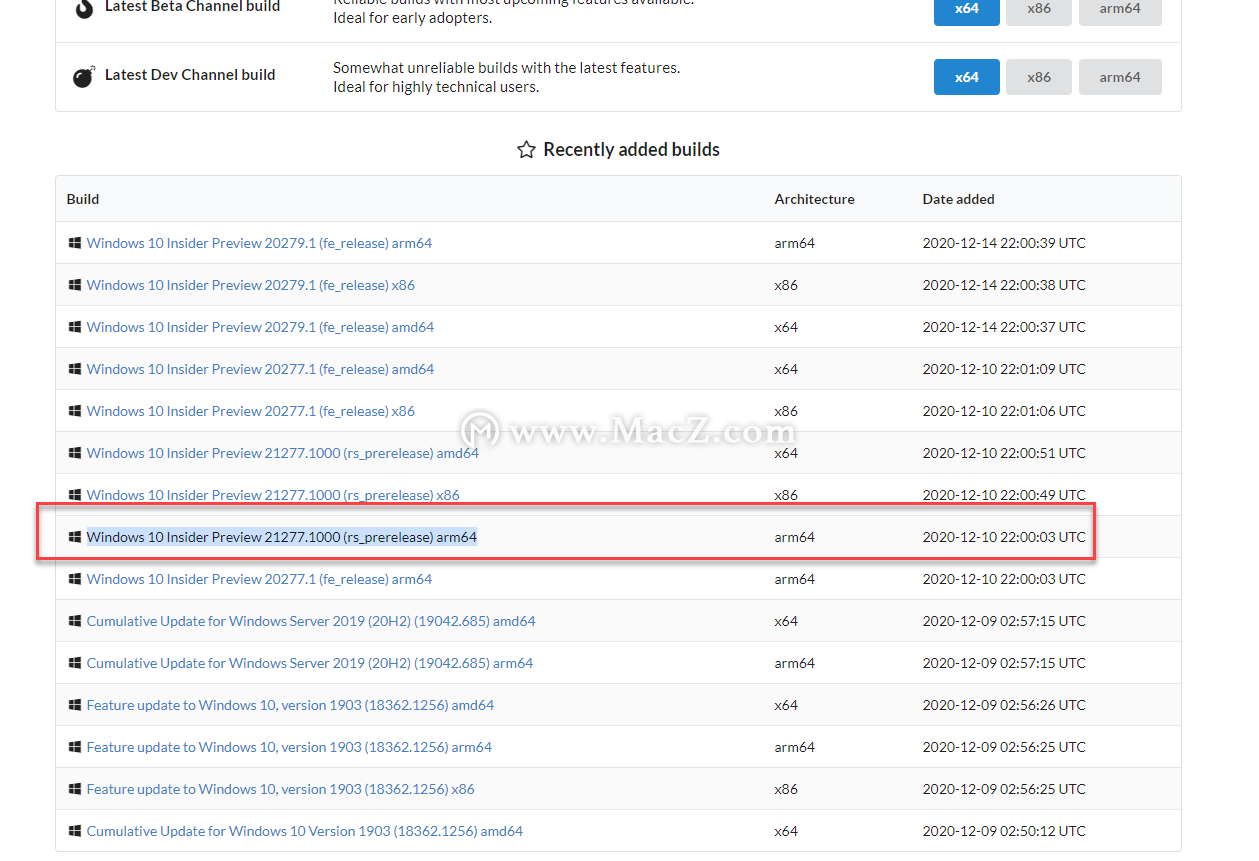
Task: Open Insider Preview 20279.1 (fe_release) arm64 link
Action: pyautogui.click(x=259, y=243)
